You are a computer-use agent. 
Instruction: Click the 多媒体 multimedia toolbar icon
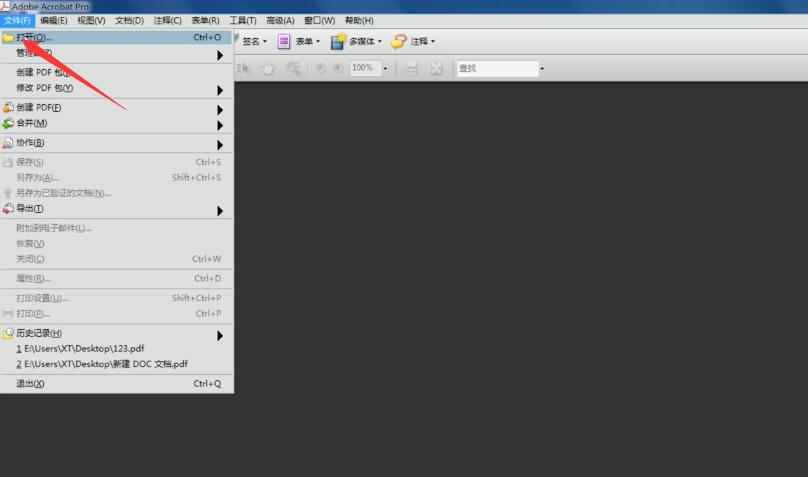338,41
